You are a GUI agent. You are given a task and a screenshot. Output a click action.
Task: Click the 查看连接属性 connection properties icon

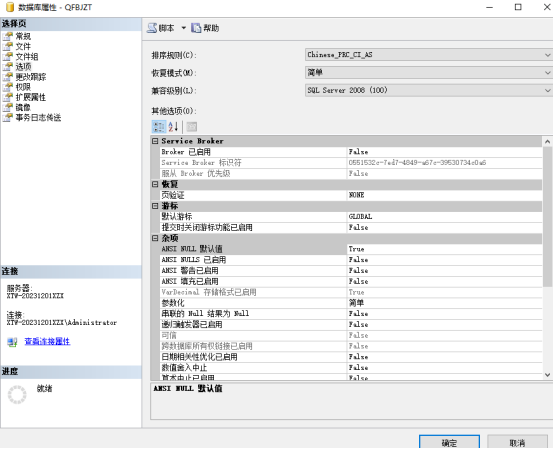click(x=12, y=342)
